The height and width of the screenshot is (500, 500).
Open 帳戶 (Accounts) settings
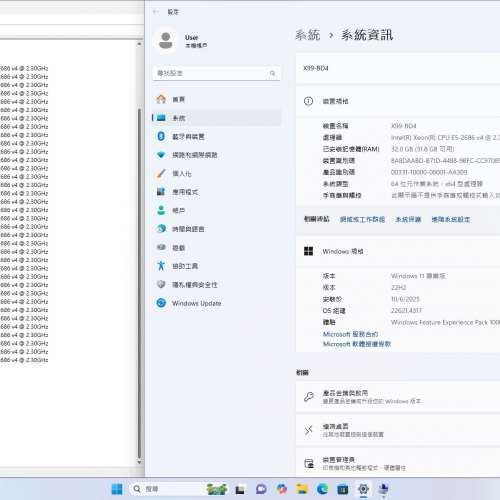coord(217,210)
